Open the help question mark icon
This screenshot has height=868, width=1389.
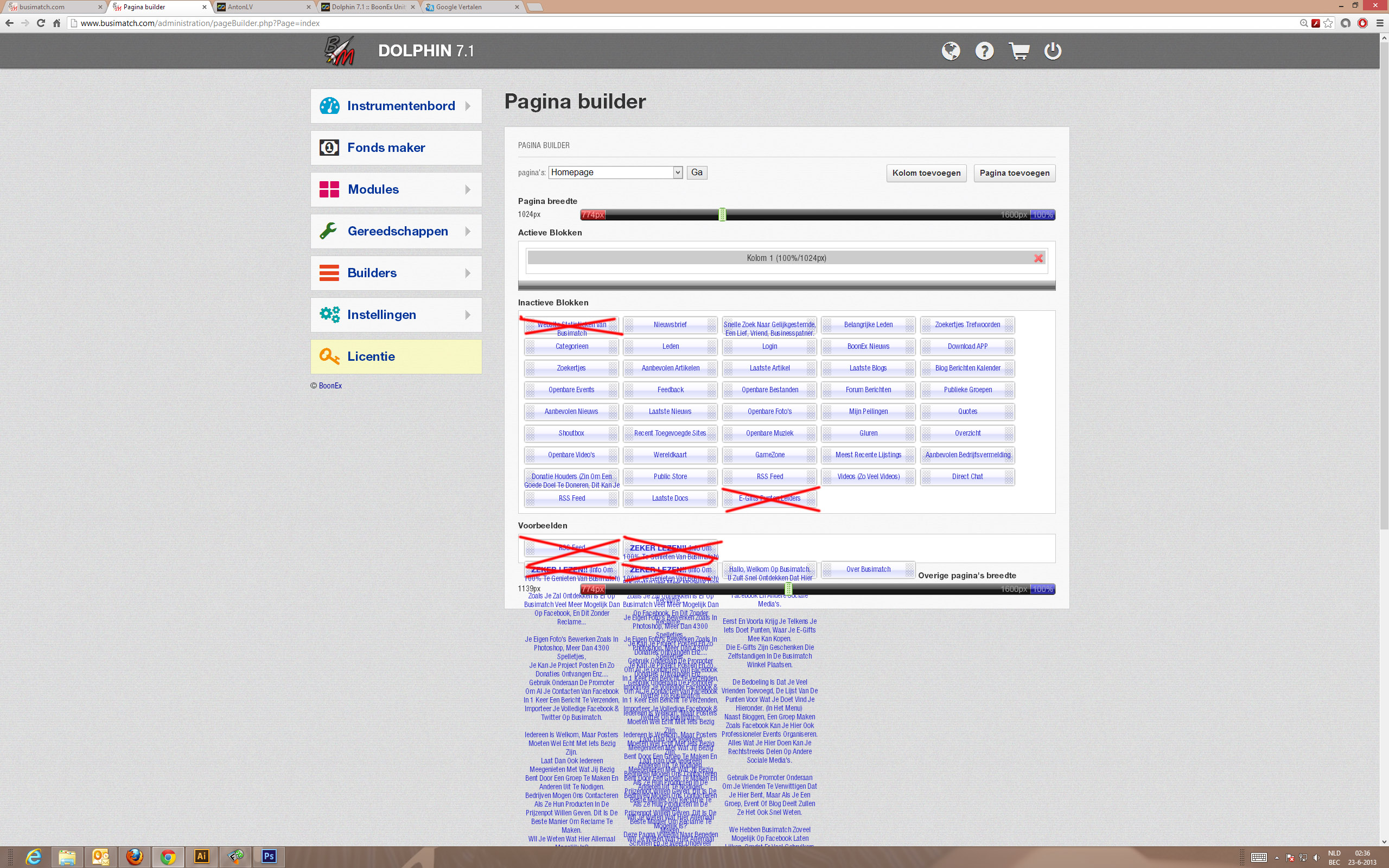coord(984,51)
